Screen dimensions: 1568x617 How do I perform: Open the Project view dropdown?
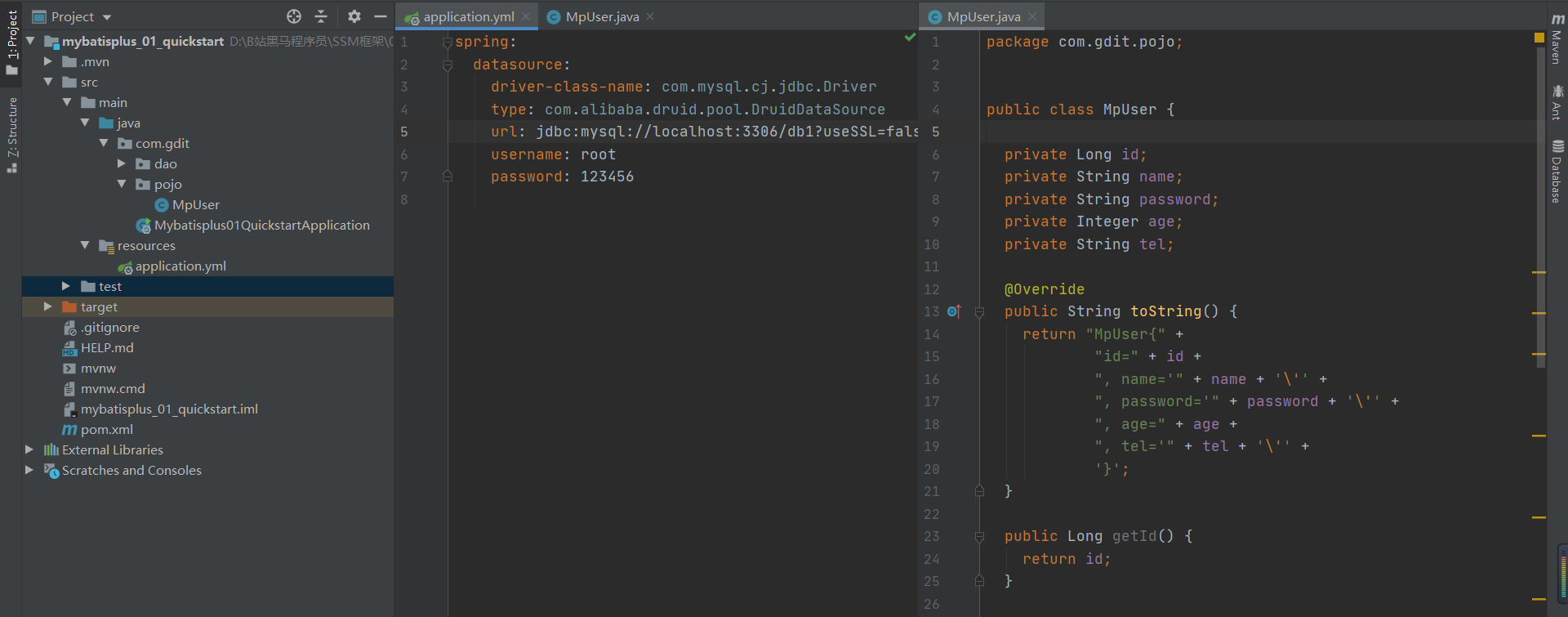coord(107,17)
